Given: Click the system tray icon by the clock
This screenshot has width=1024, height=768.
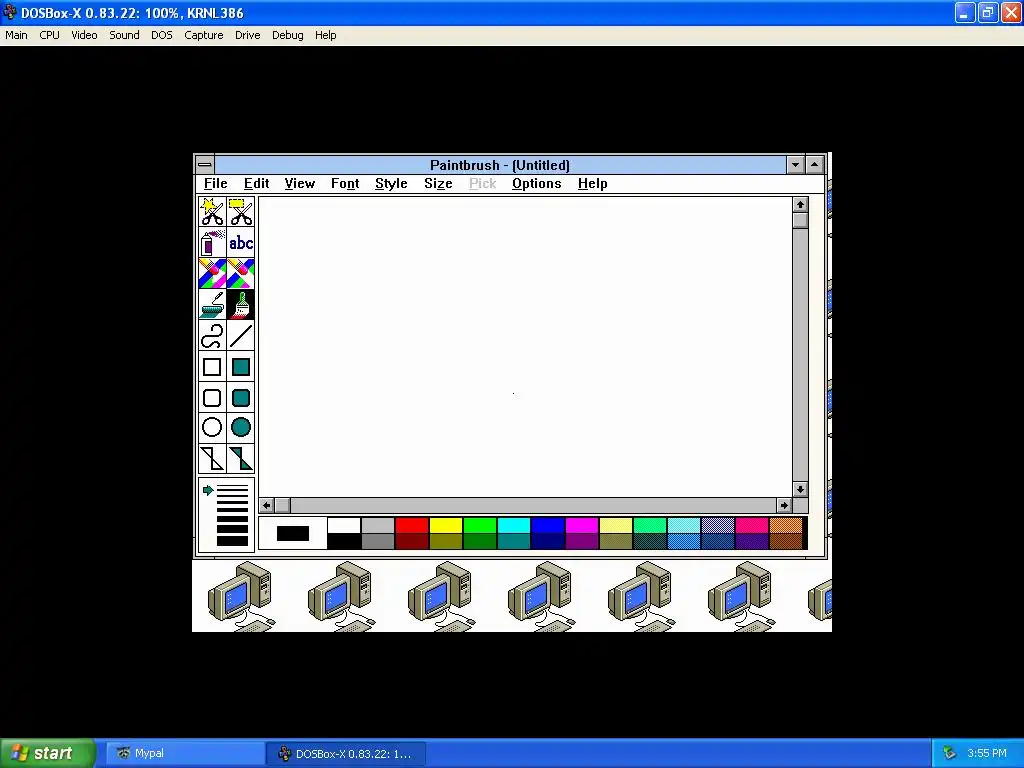Looking at the screenshot, I should click(949, 753).
